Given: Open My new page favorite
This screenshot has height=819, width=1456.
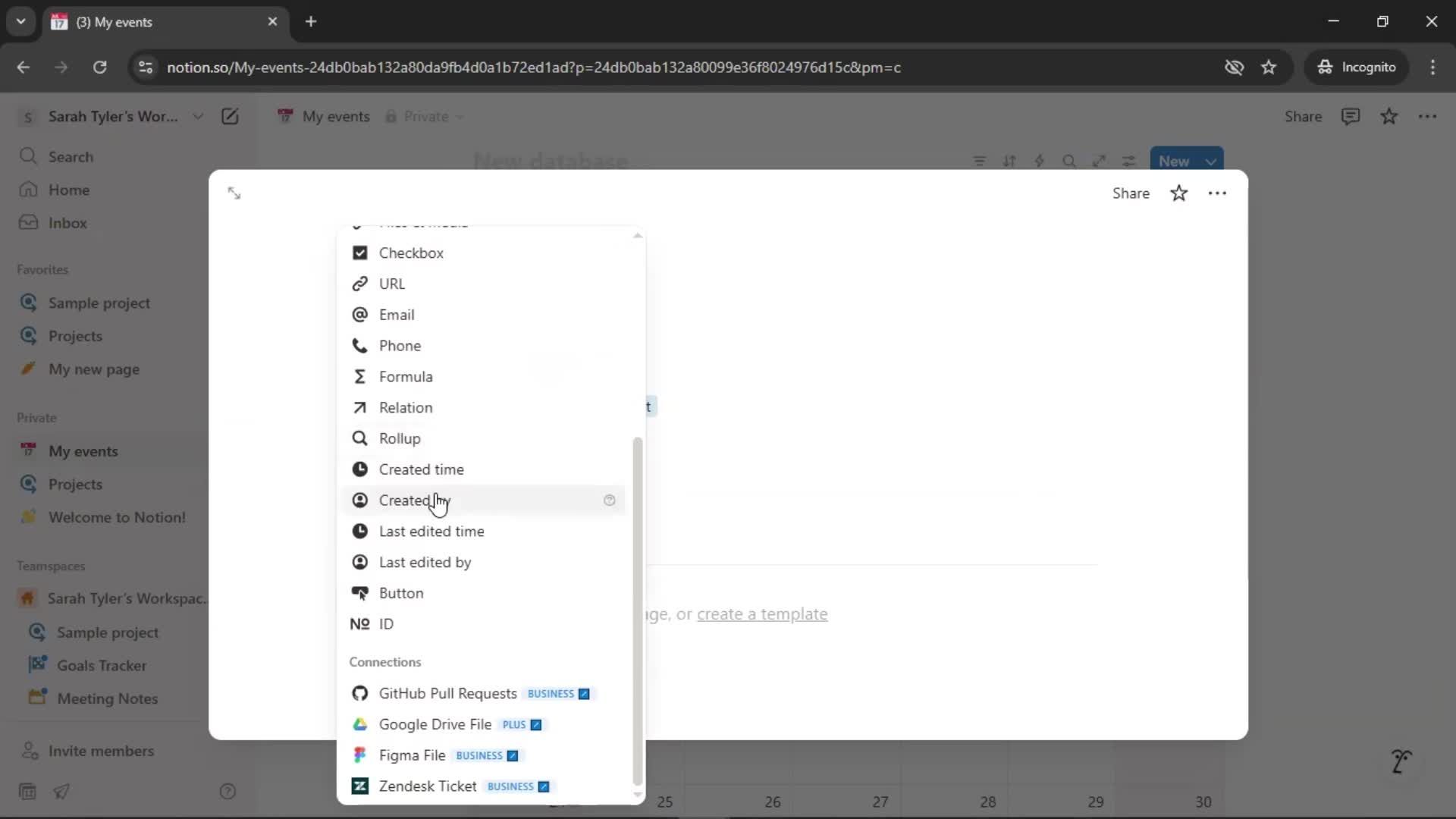Looking at the screenshot, I should click(94, 369).
